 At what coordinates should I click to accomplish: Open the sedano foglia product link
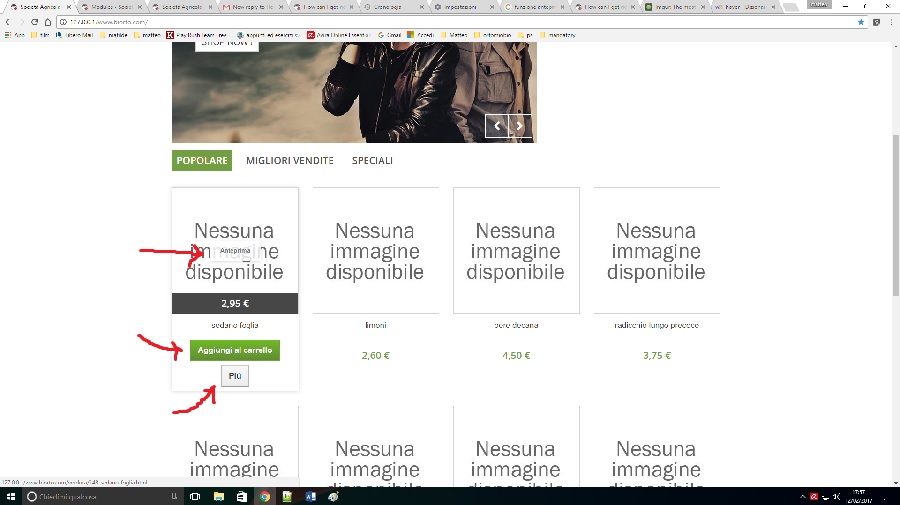pyautogui.click(x=235, y=325)
